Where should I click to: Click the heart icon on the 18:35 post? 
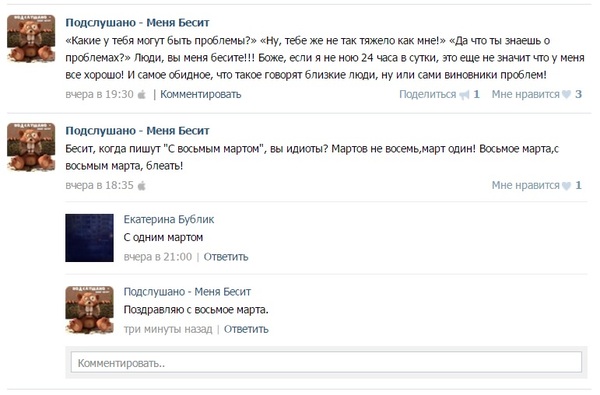point(567,185)
